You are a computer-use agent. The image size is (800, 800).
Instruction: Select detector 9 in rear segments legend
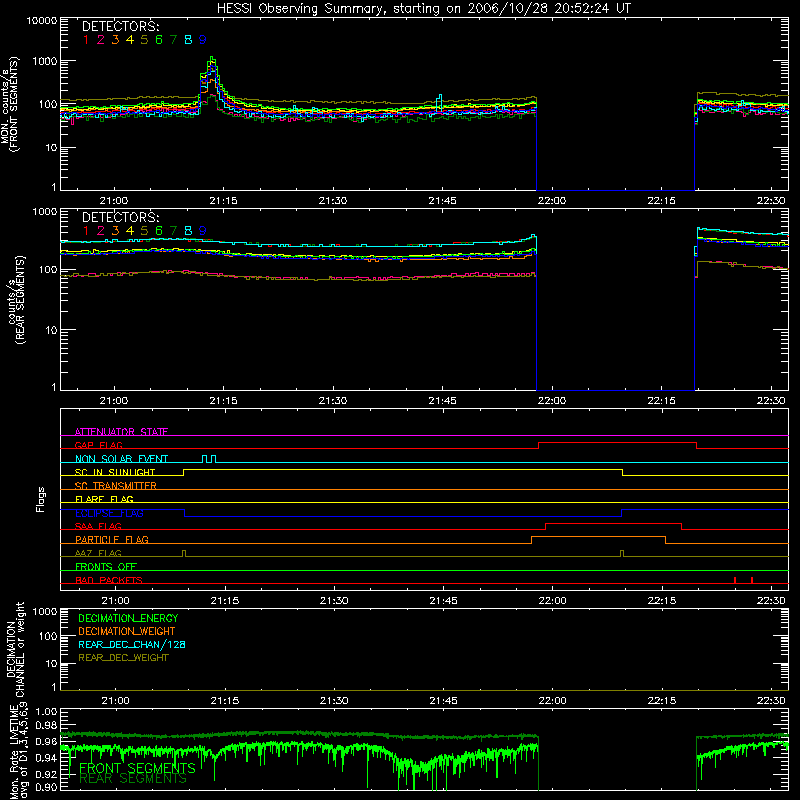coord(203,231)
